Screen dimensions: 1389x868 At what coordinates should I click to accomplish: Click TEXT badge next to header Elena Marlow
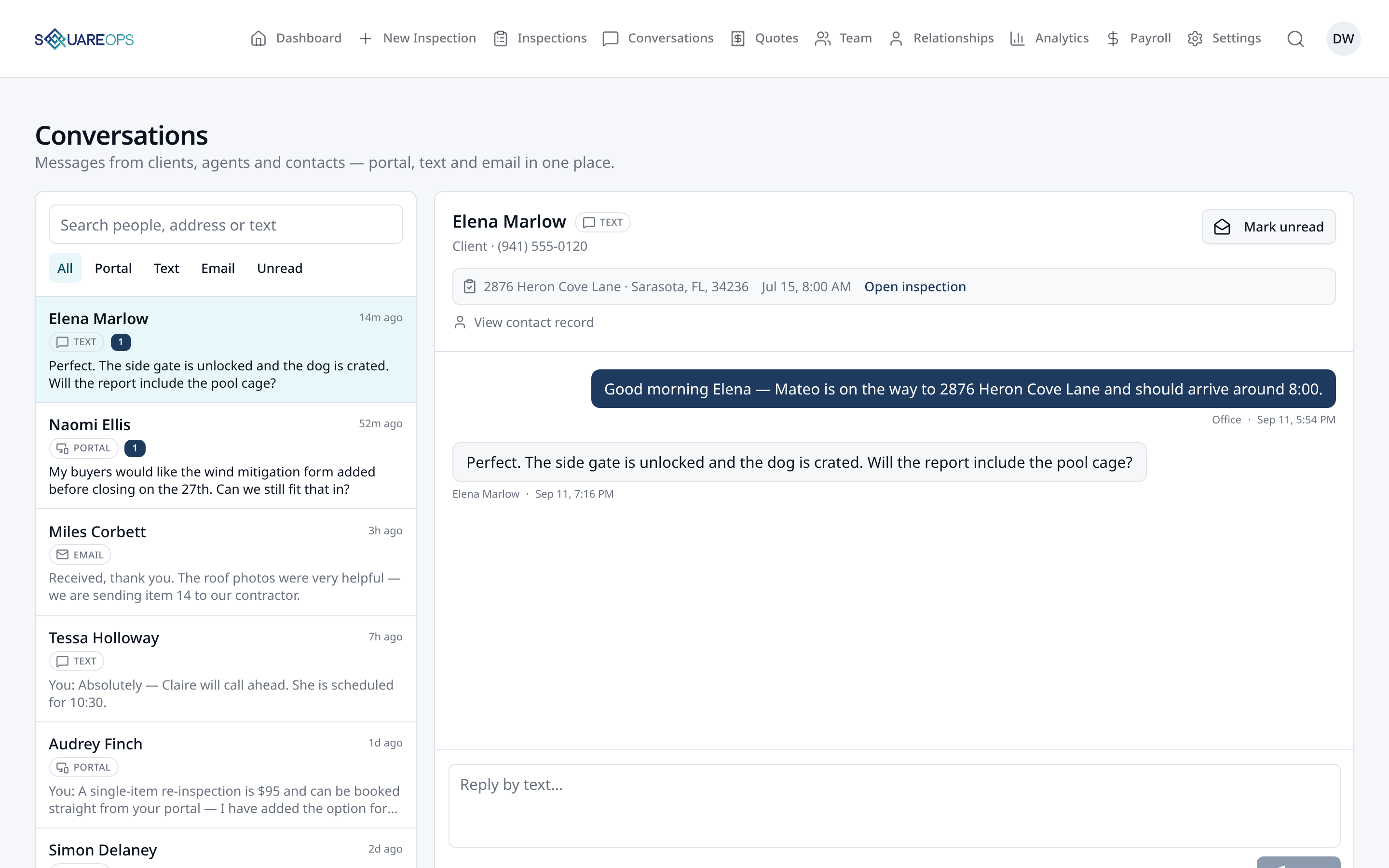pos(603,222)
